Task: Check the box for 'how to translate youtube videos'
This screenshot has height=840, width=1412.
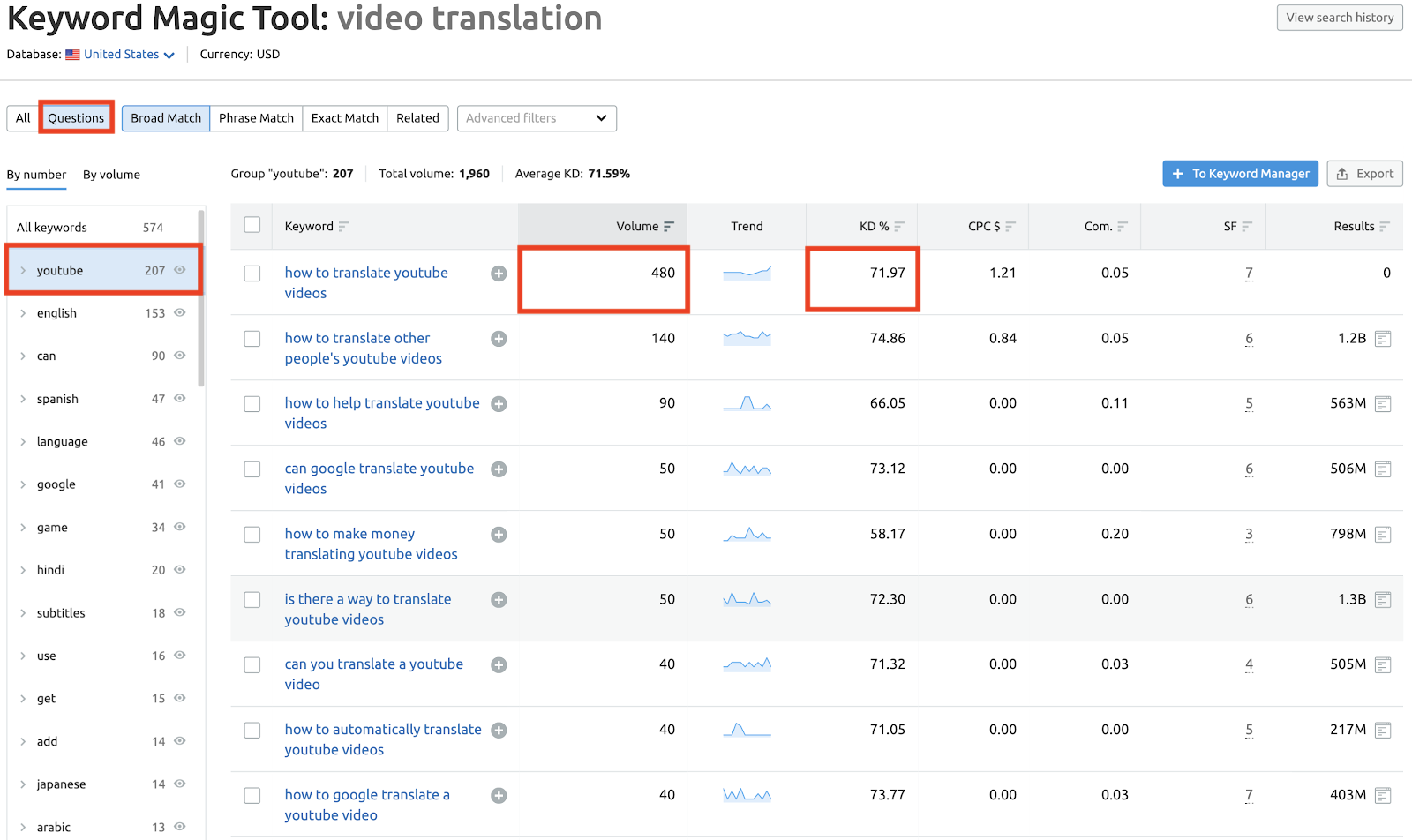Action: pos(252,274)
